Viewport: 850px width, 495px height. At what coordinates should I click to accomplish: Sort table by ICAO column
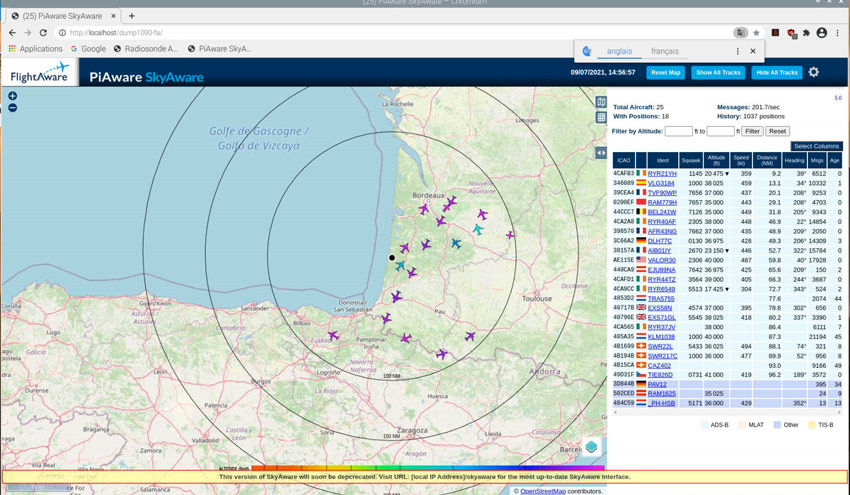tap(623, 160)
